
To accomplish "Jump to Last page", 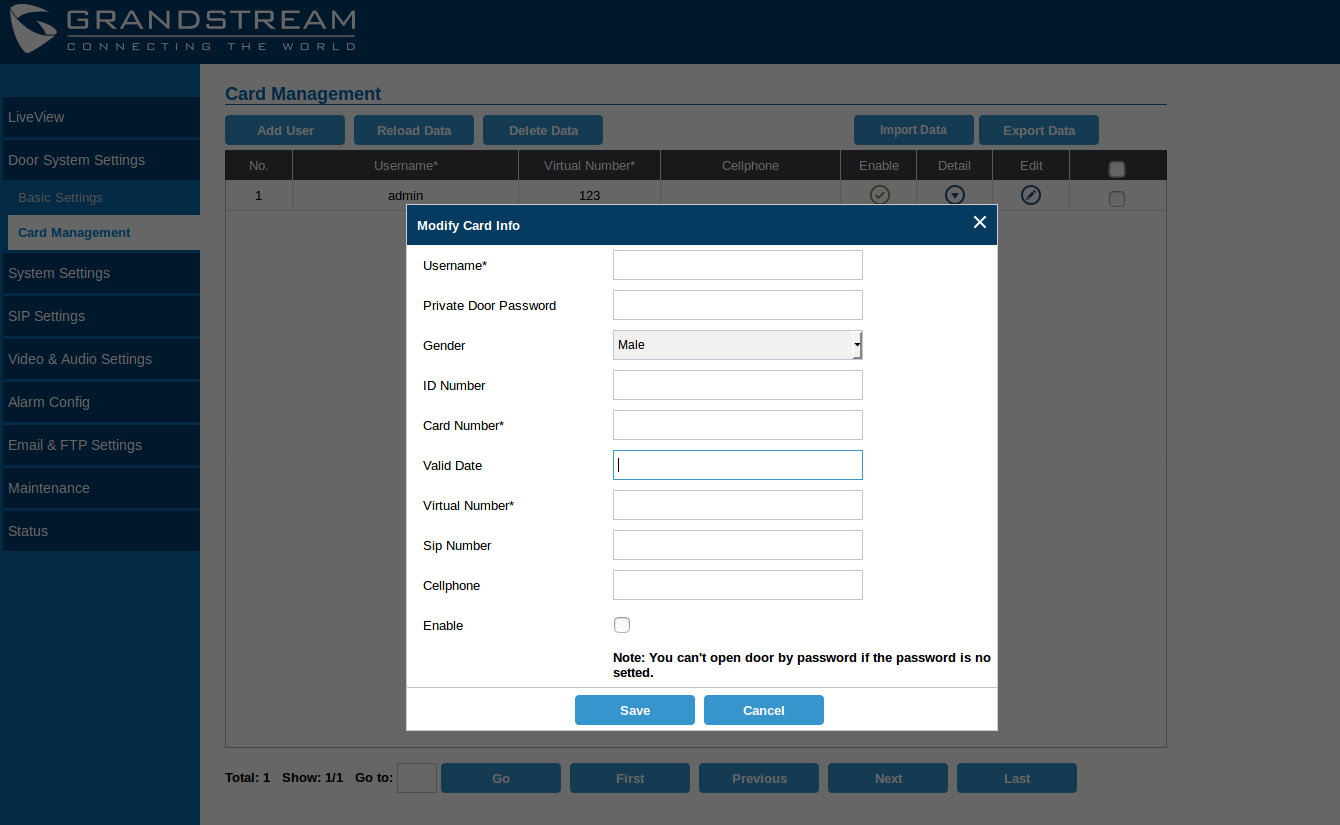I will [x=1017, y=778].
